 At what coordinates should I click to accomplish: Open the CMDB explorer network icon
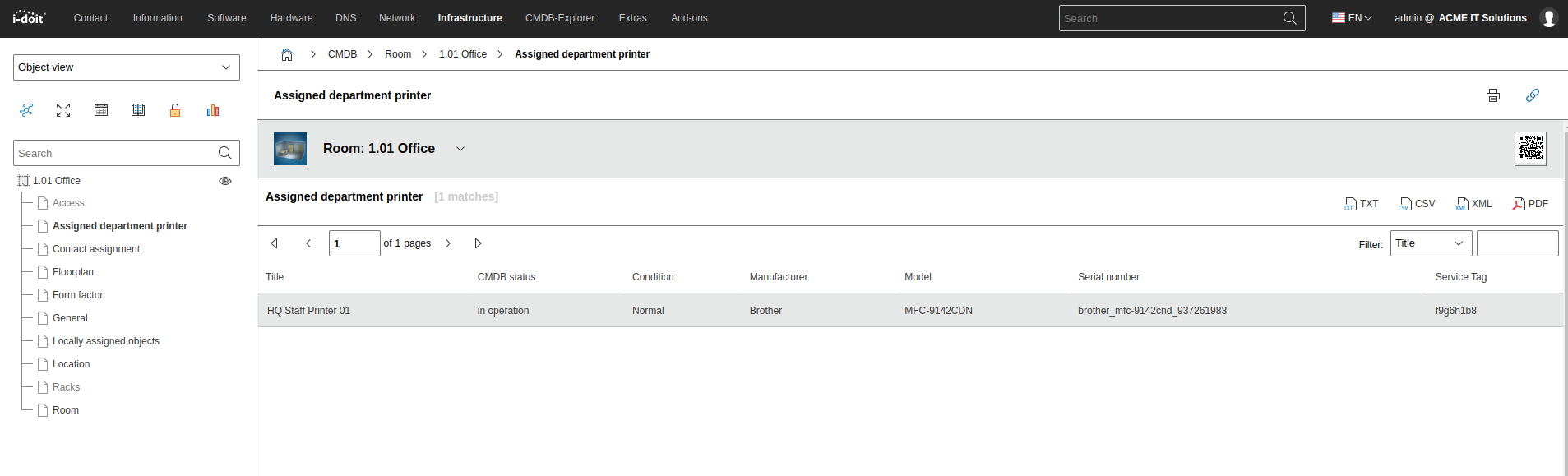tap(26, 110)
